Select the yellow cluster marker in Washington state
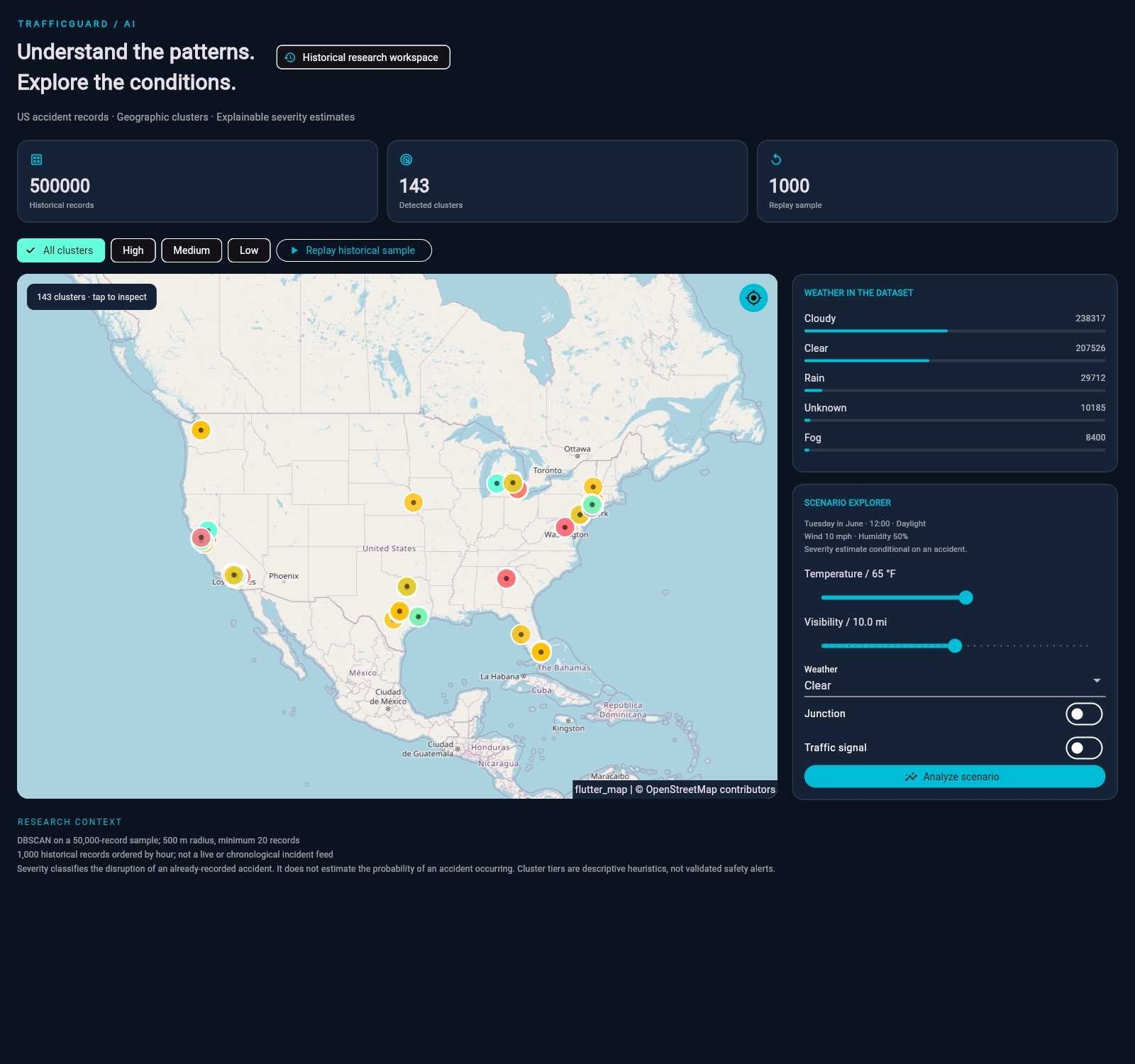Image resolution: width=1135 pixels, height=1064 pixels. 201,430
